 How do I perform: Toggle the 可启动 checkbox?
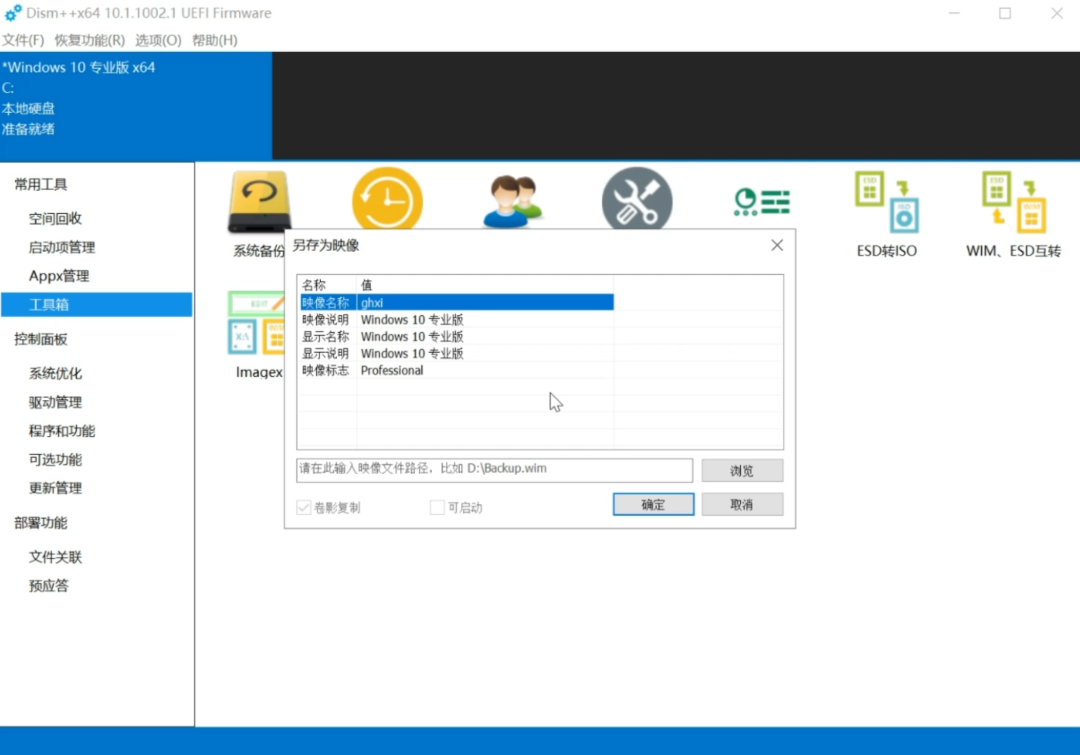coord(437,508)
